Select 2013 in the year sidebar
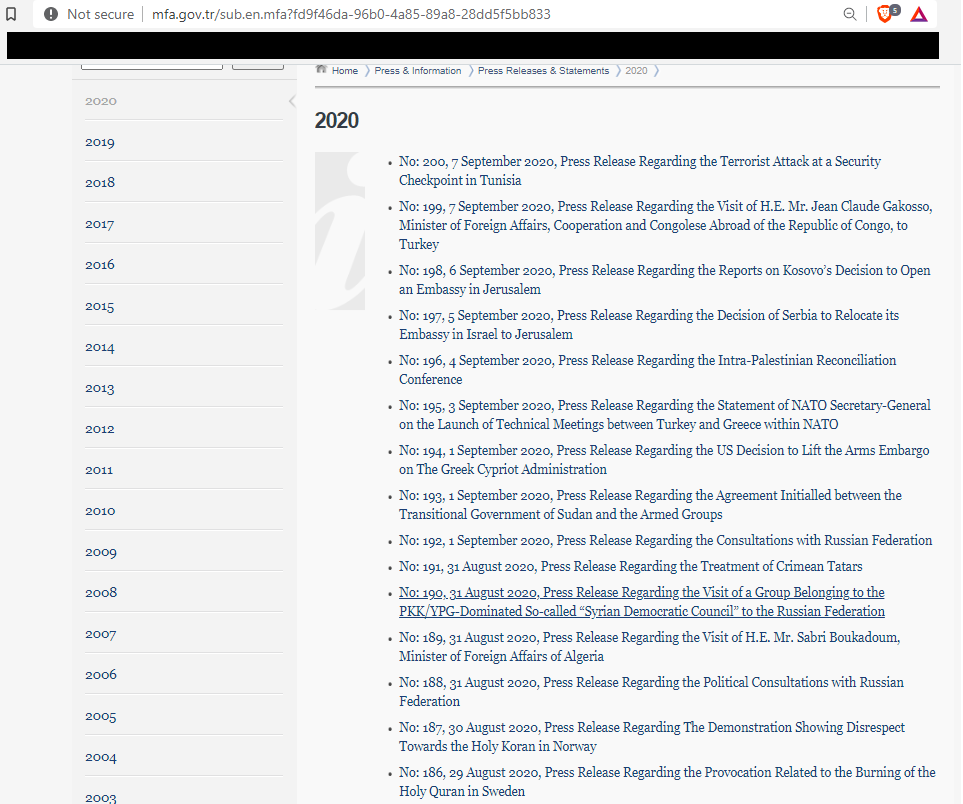Viewport: 963px width, 804px height. pyautogui.click(x=99, y=388)
